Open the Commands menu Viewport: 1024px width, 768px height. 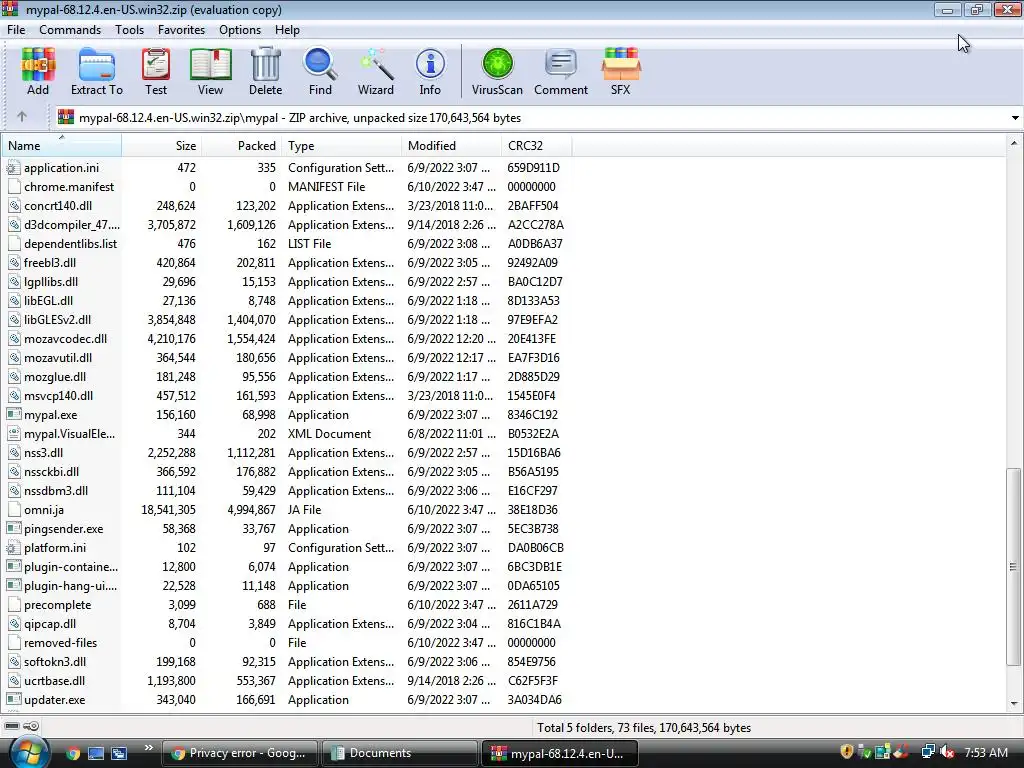tap(70, 30)
